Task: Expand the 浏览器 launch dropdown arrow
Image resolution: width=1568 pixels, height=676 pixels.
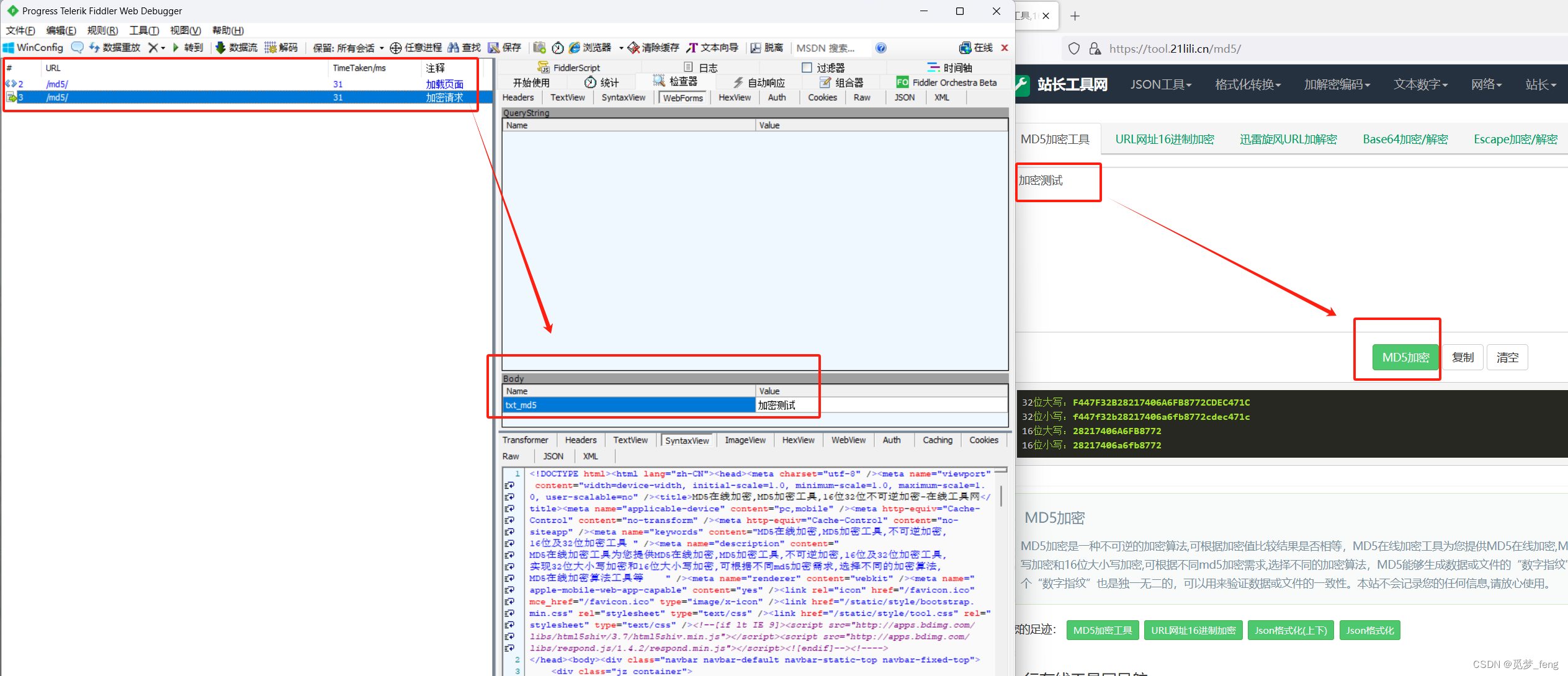Action: 622,48
